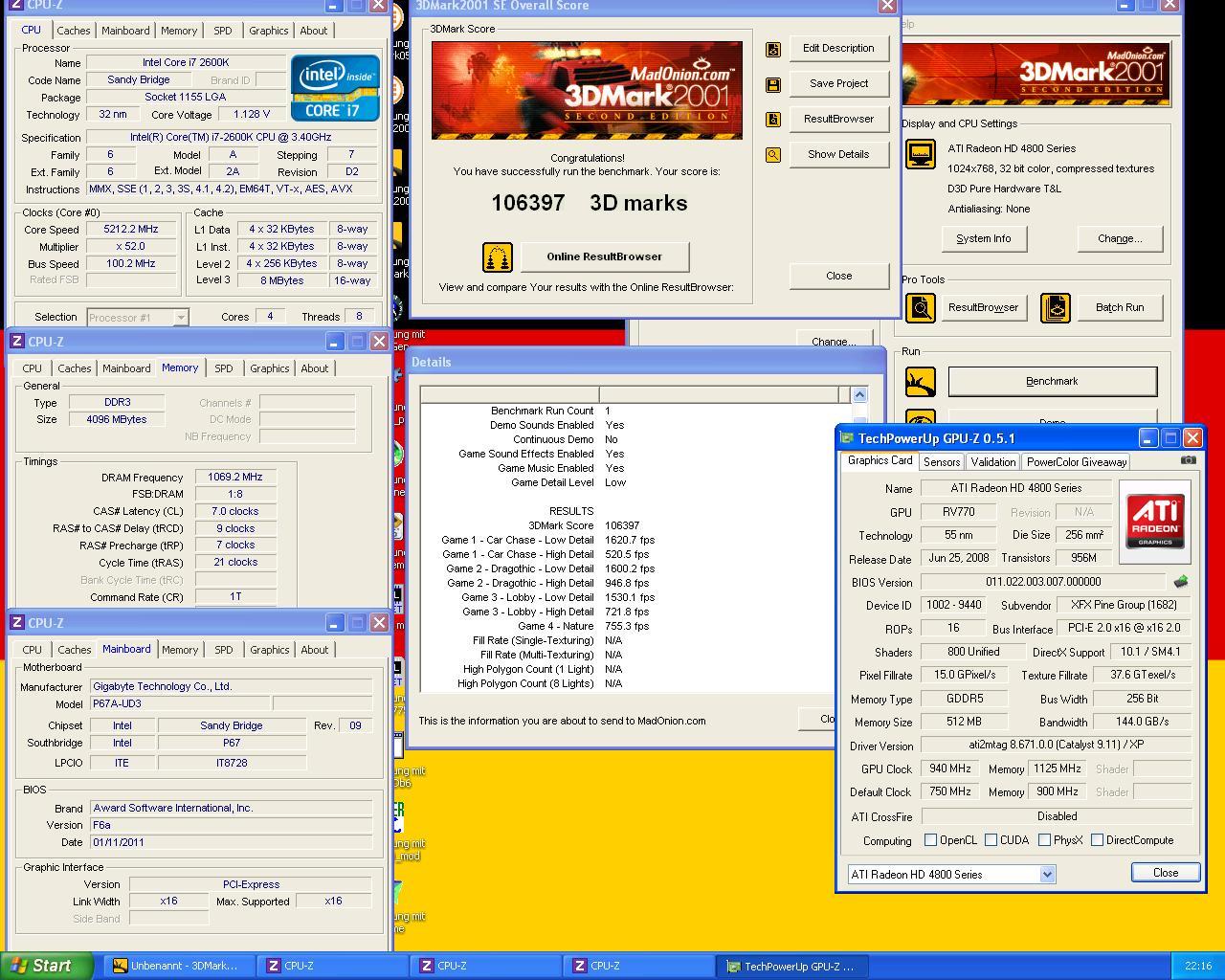Click the Save Project floppy icon

(772, 84)
